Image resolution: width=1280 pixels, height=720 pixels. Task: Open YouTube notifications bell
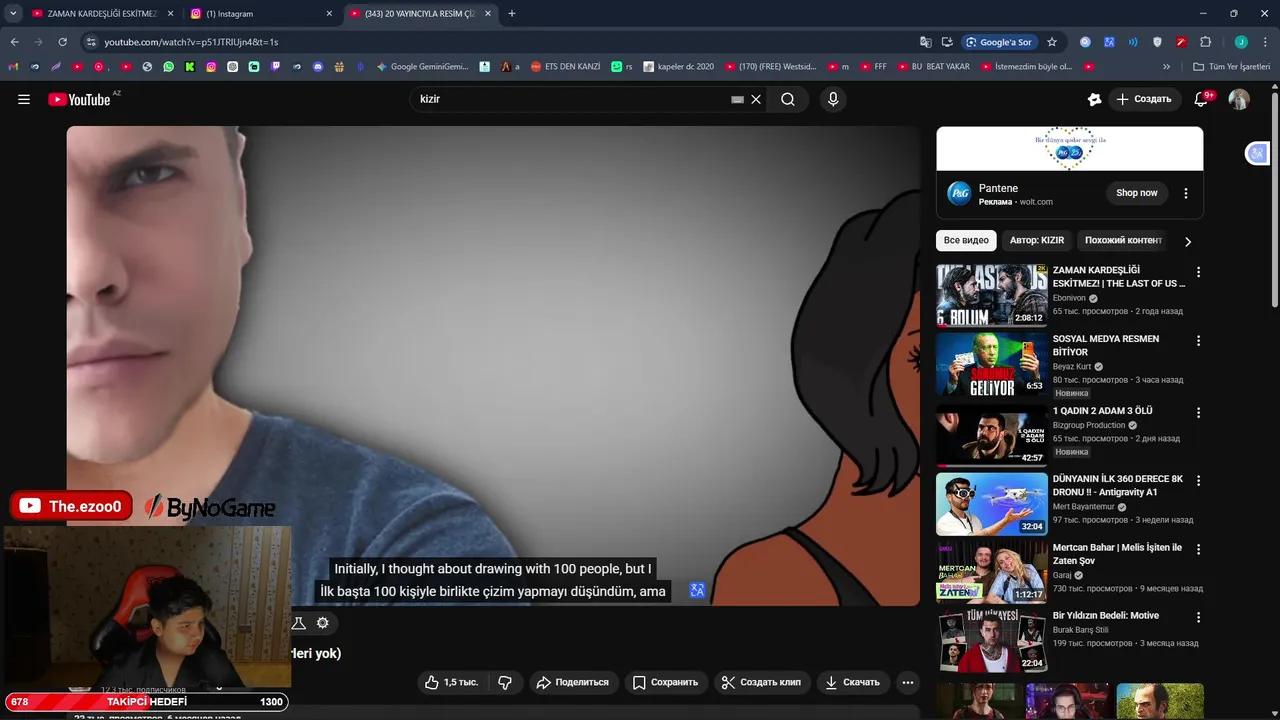[1202, 99]
